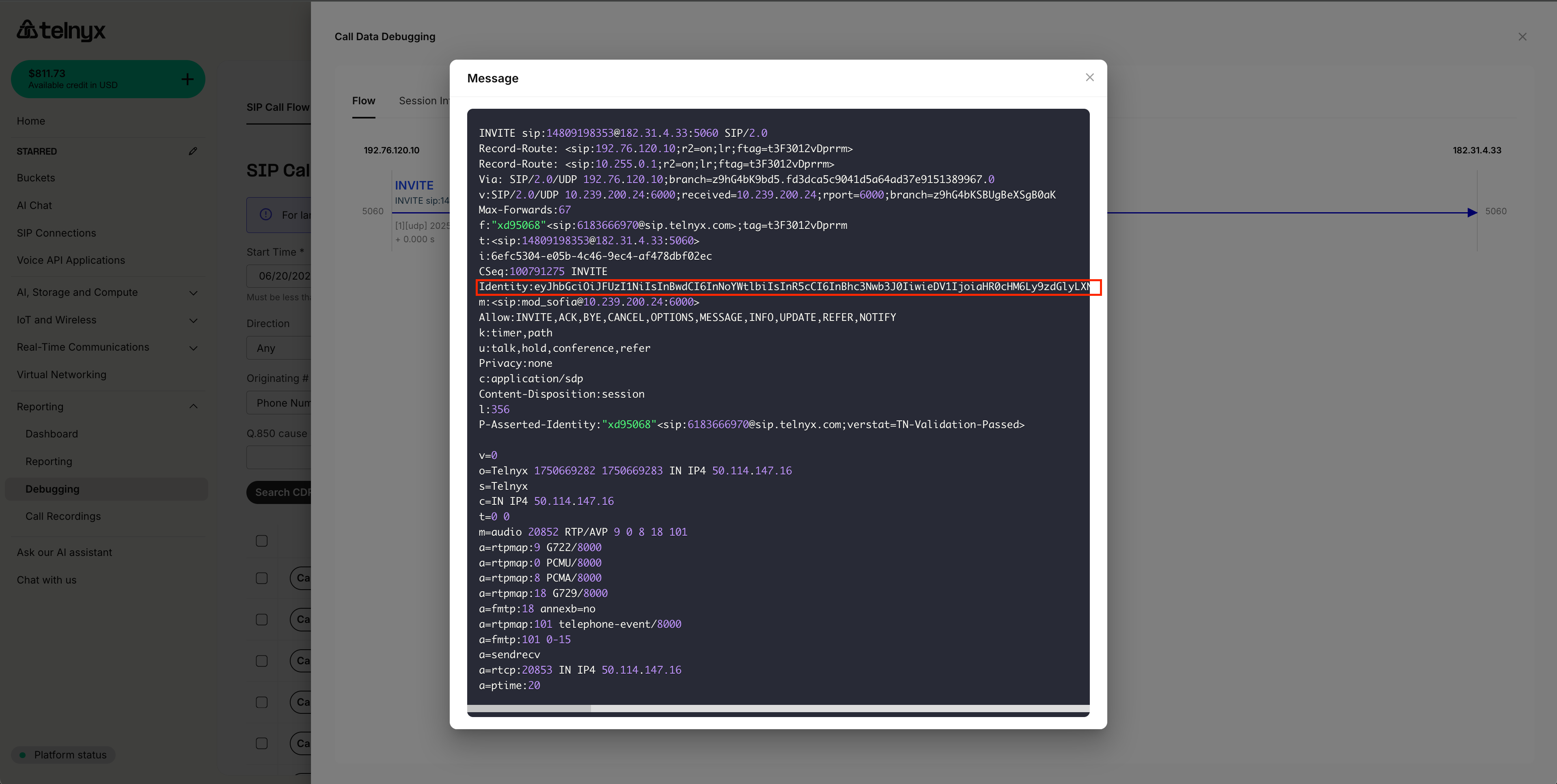1557x784 pixels.
Task: Click the Telnyx logo
Action: 61,30
